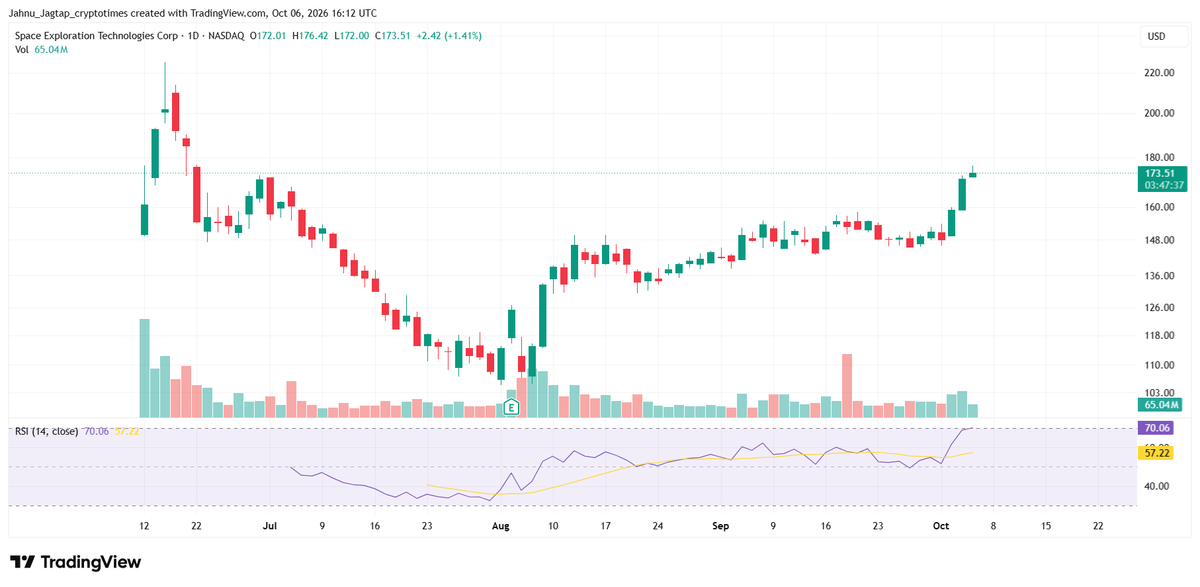Select the RSI (14, close) indicator legend
Screen dimensions: 1200x587
click(48, 431)
